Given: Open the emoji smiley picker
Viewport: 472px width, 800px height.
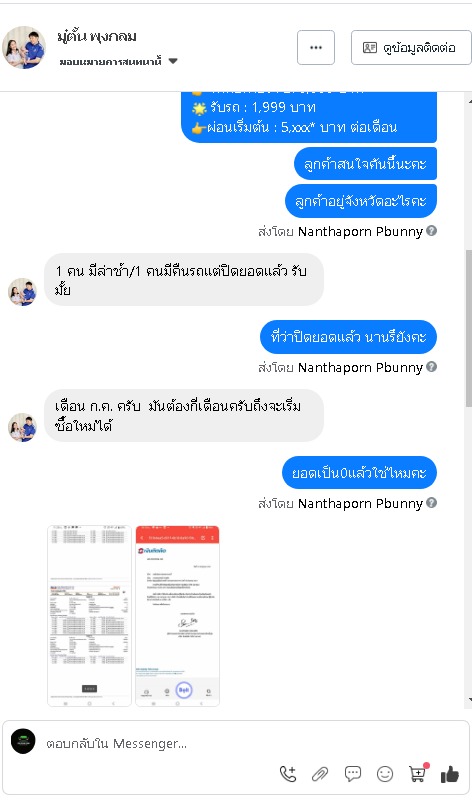Looking at the screenshot, I should click(385, 774).
